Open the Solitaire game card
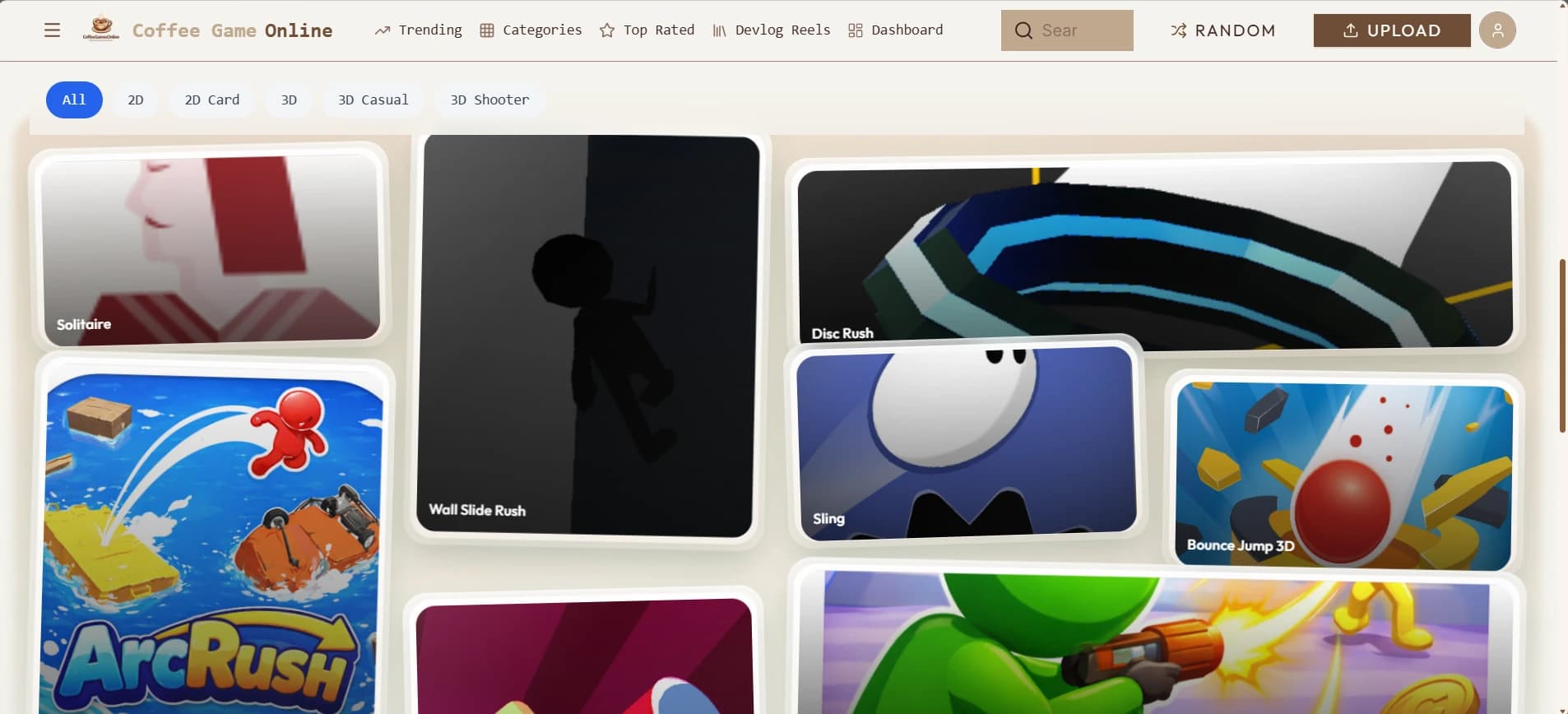The height and width of the screenshot is (714, 1568). (x=211, y=248)
